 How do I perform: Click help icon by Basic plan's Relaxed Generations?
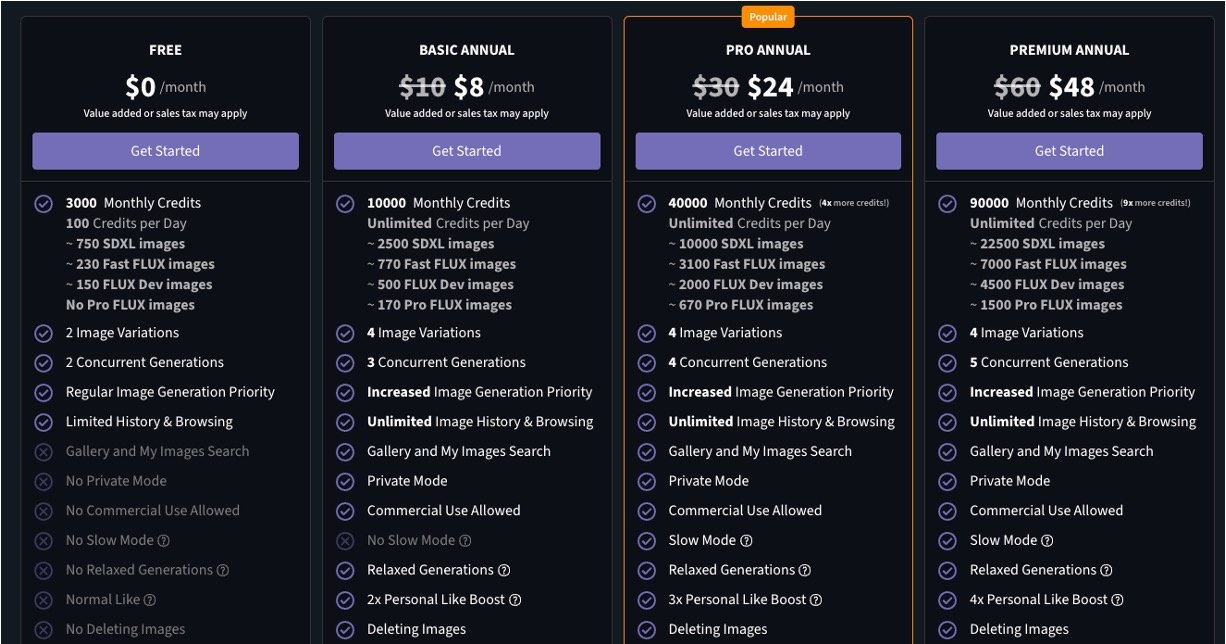(x=504, y=571)
